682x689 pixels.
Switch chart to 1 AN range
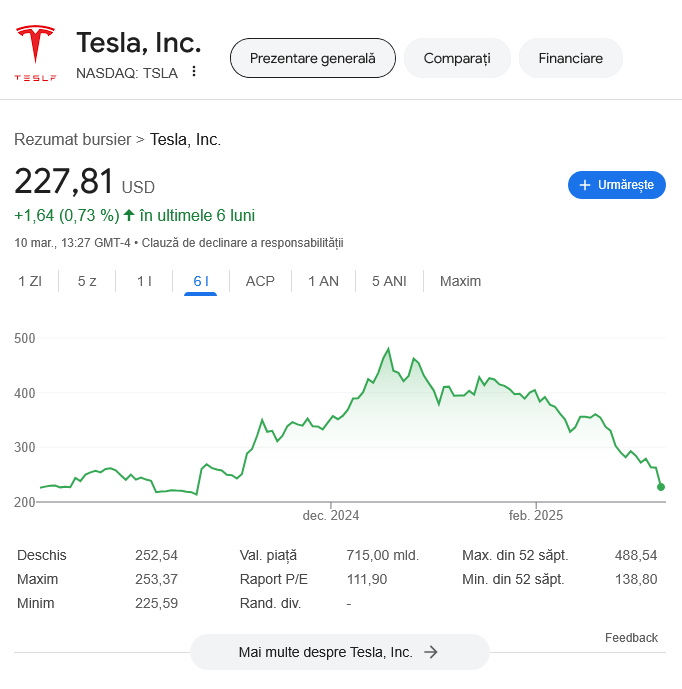click(x=323, y=281)
